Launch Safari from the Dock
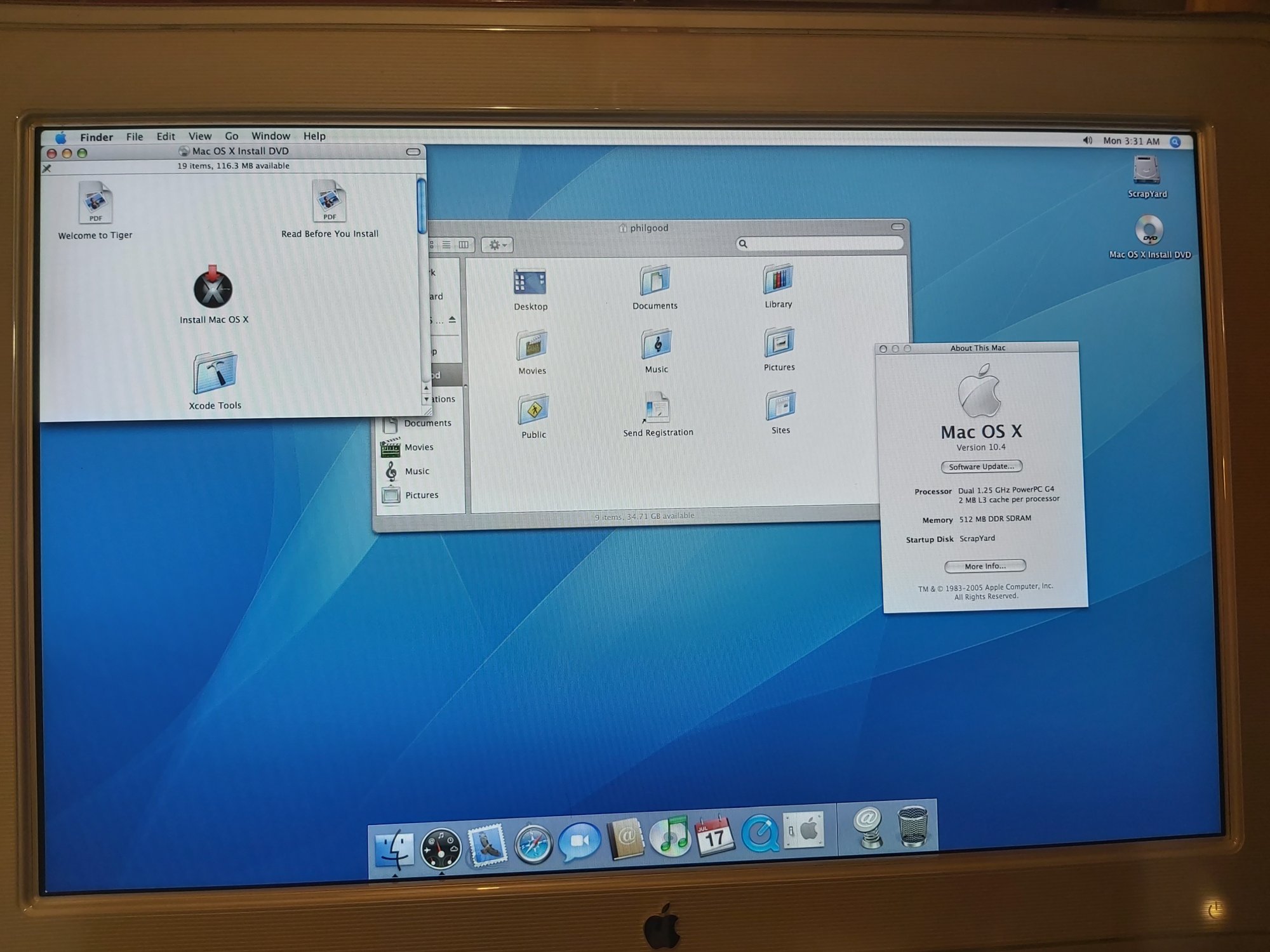 tap(533, 844)
